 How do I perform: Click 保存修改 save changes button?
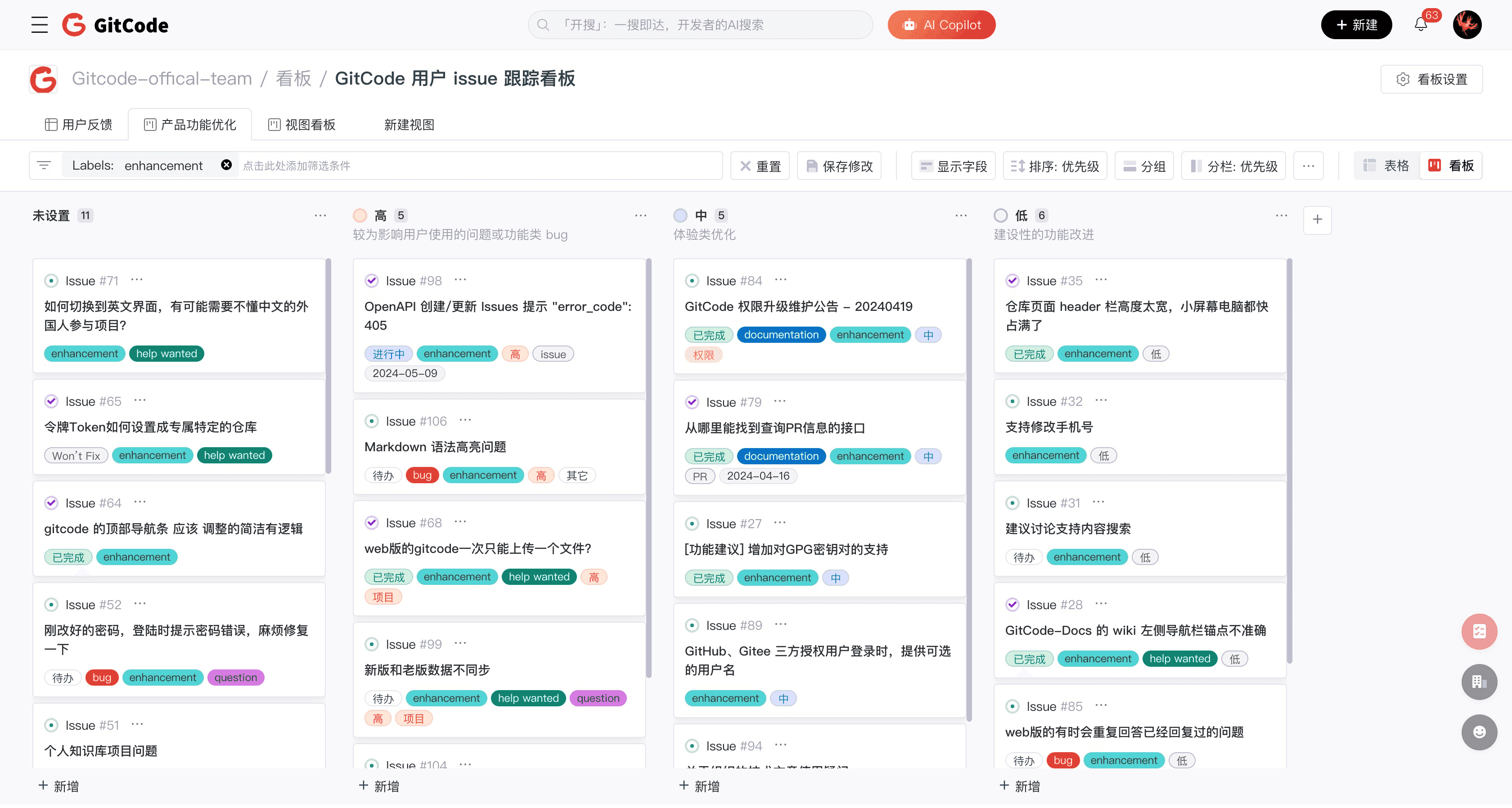839,166
